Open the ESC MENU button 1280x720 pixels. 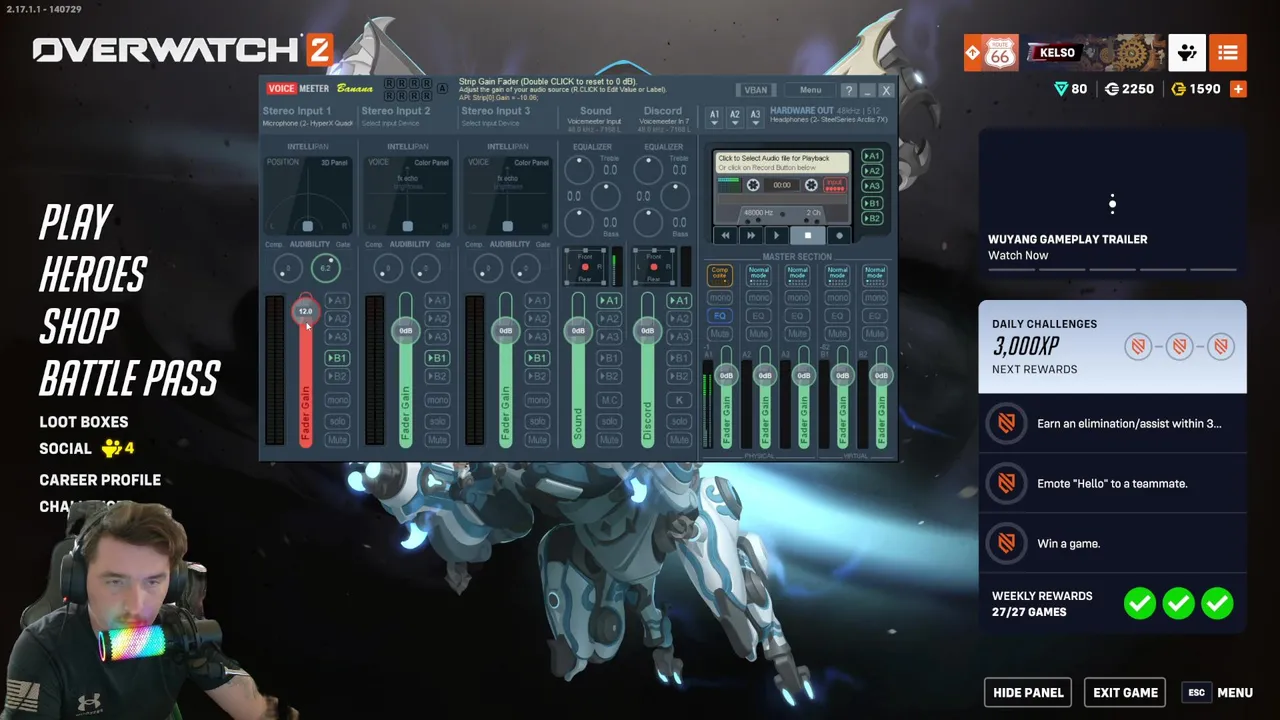click(x=1218, y=693)
